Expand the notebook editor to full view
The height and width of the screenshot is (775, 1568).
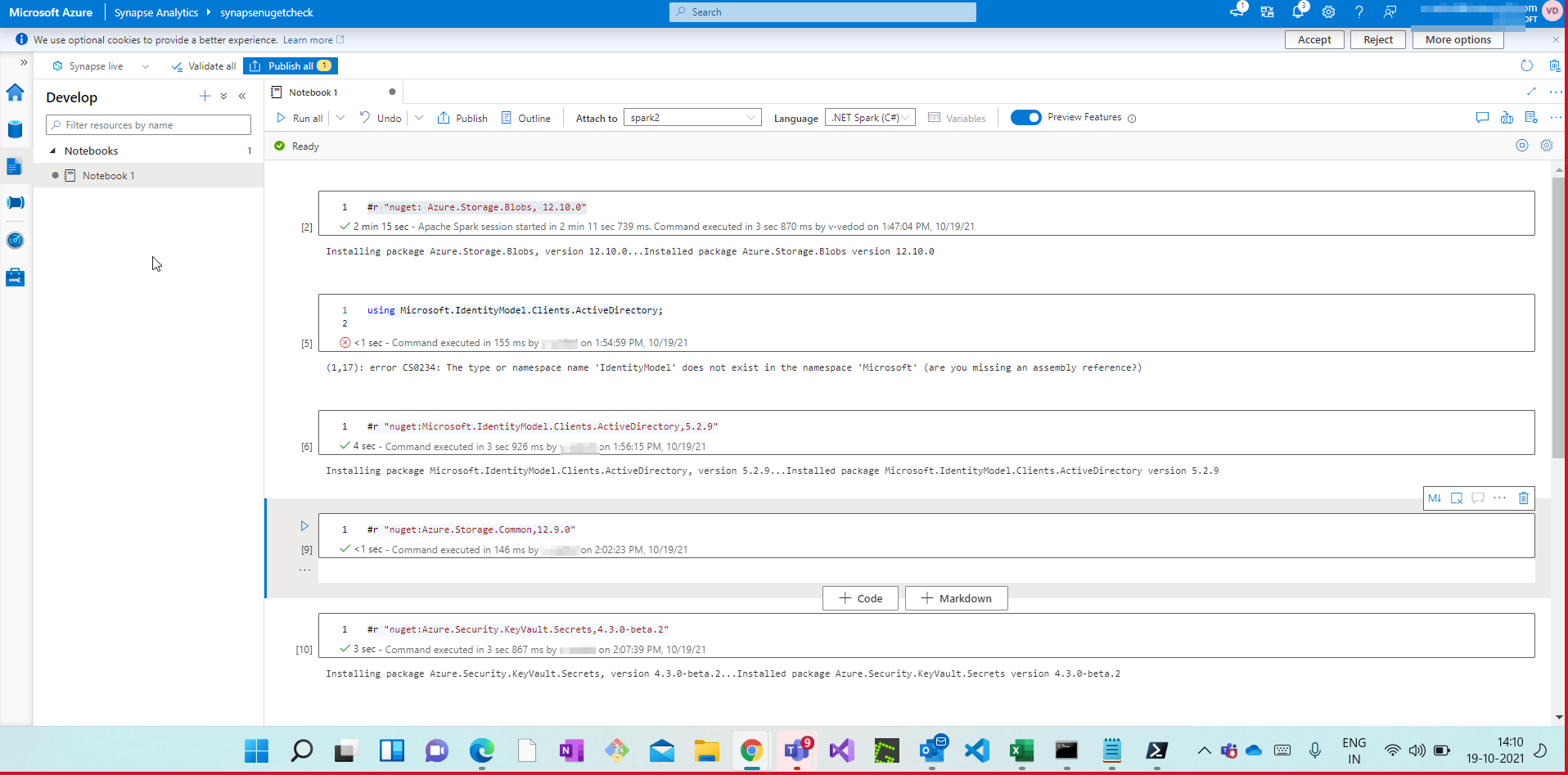[1531, 92]
